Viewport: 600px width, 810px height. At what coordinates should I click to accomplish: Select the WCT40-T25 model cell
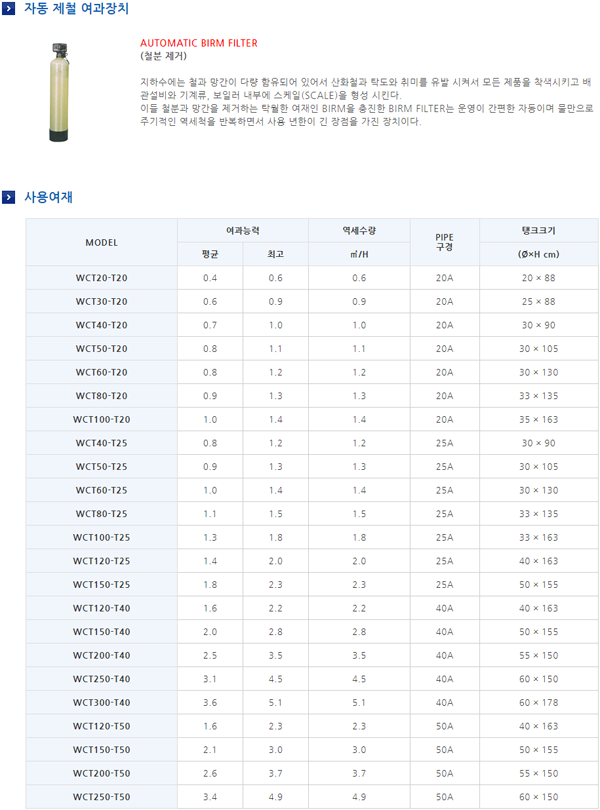[101, 443]
